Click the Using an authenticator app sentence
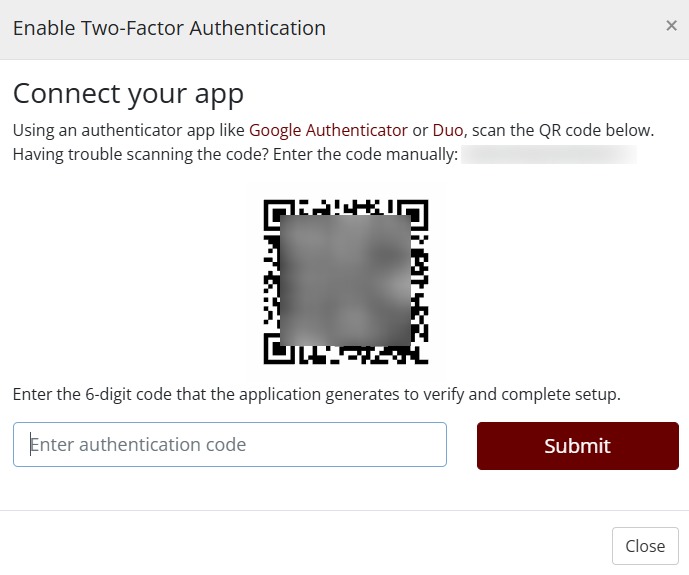Viewport: 689px width, 575px height. click(334, 130)
